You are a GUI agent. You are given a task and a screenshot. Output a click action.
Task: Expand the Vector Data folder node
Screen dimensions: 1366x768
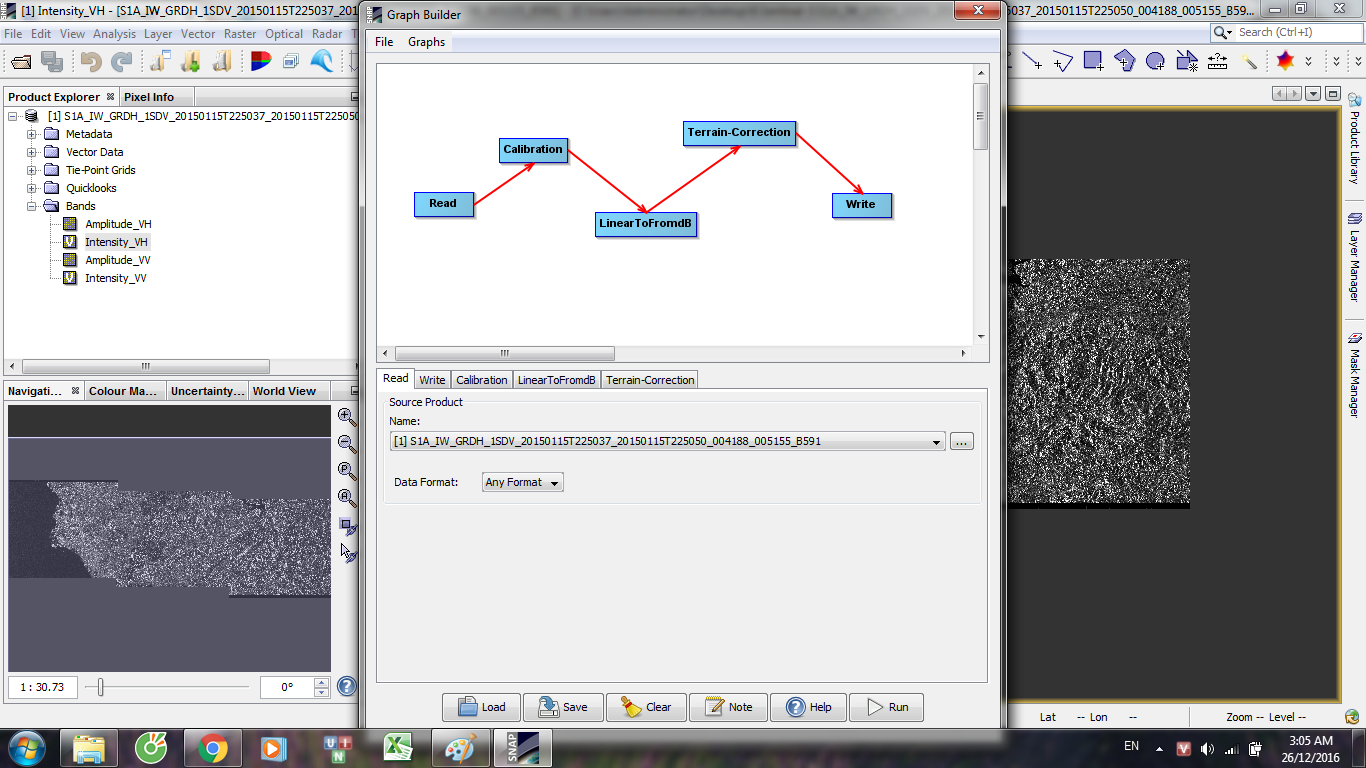point(32,152)
